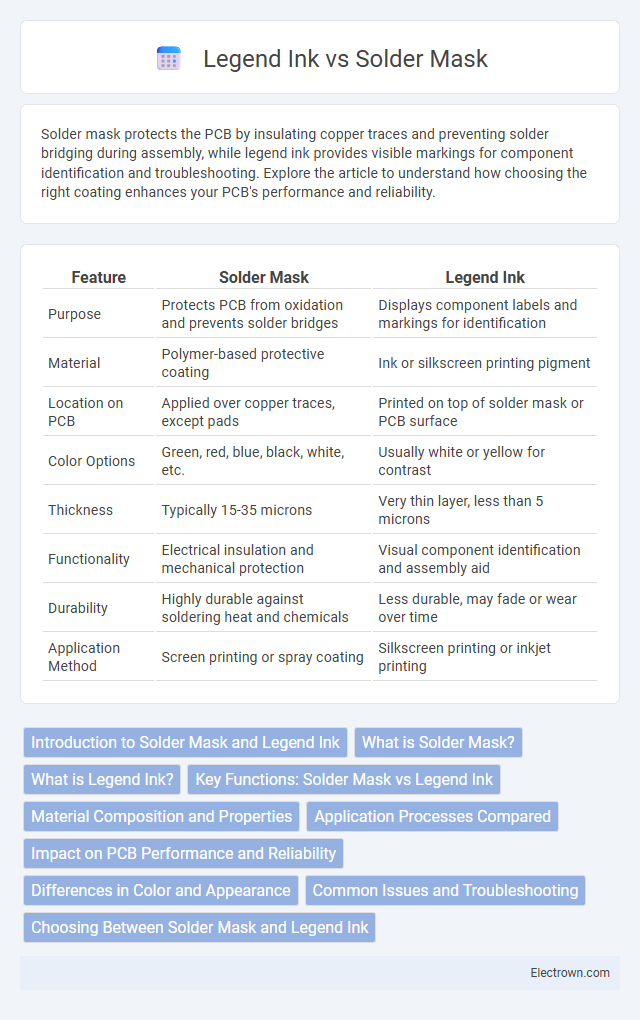Open the What is Solder Mask? link
The image size is (640, 1020).
[438, 742]
